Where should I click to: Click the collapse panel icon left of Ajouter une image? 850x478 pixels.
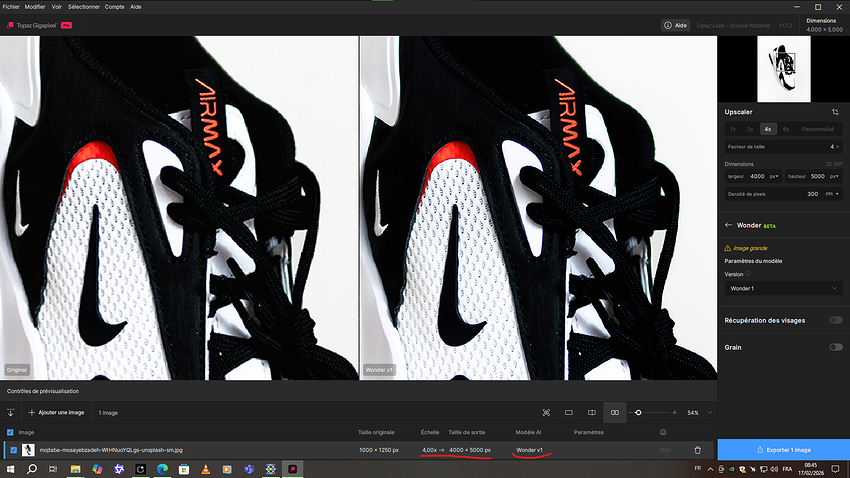click(10, 412)
